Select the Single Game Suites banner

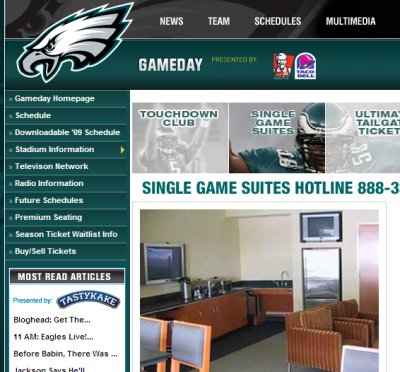click(x=277, y=138)
